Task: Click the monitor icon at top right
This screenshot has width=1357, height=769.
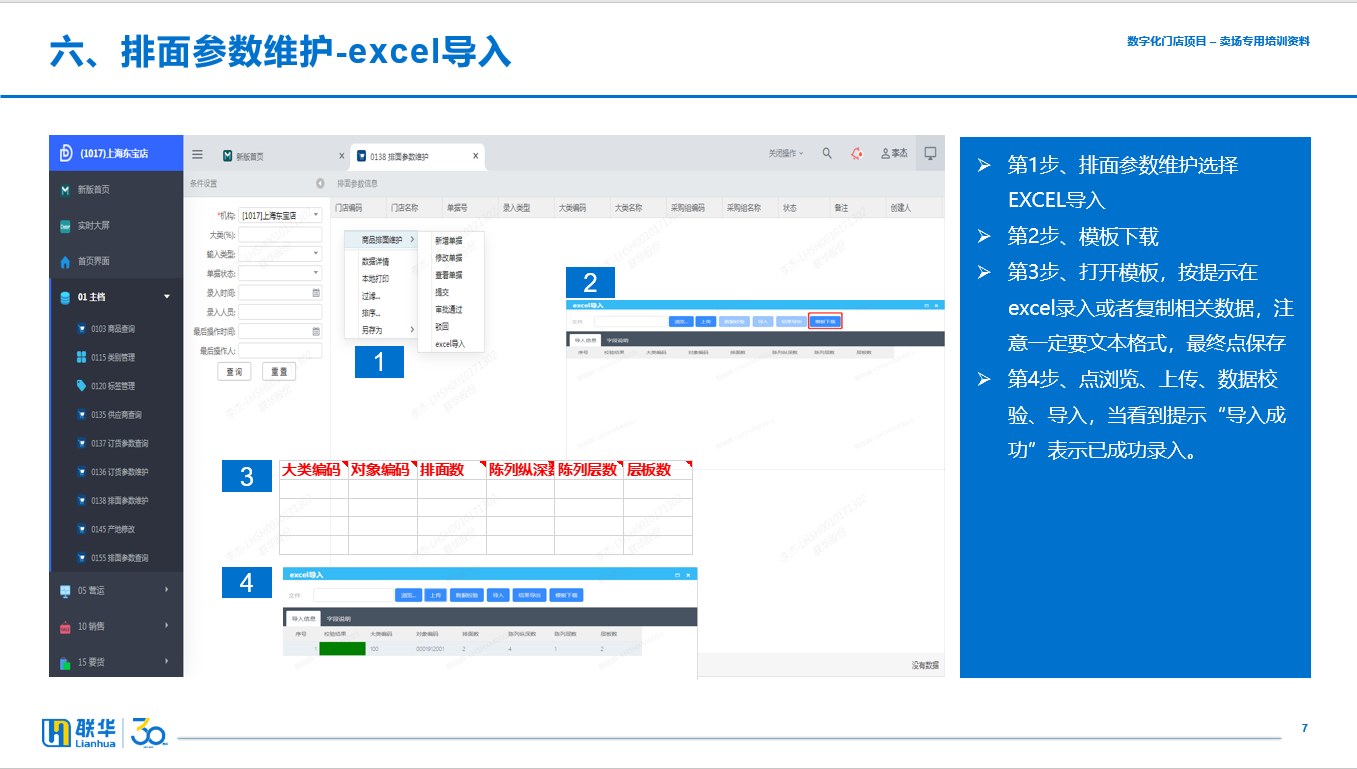Action: coord(930,154)
